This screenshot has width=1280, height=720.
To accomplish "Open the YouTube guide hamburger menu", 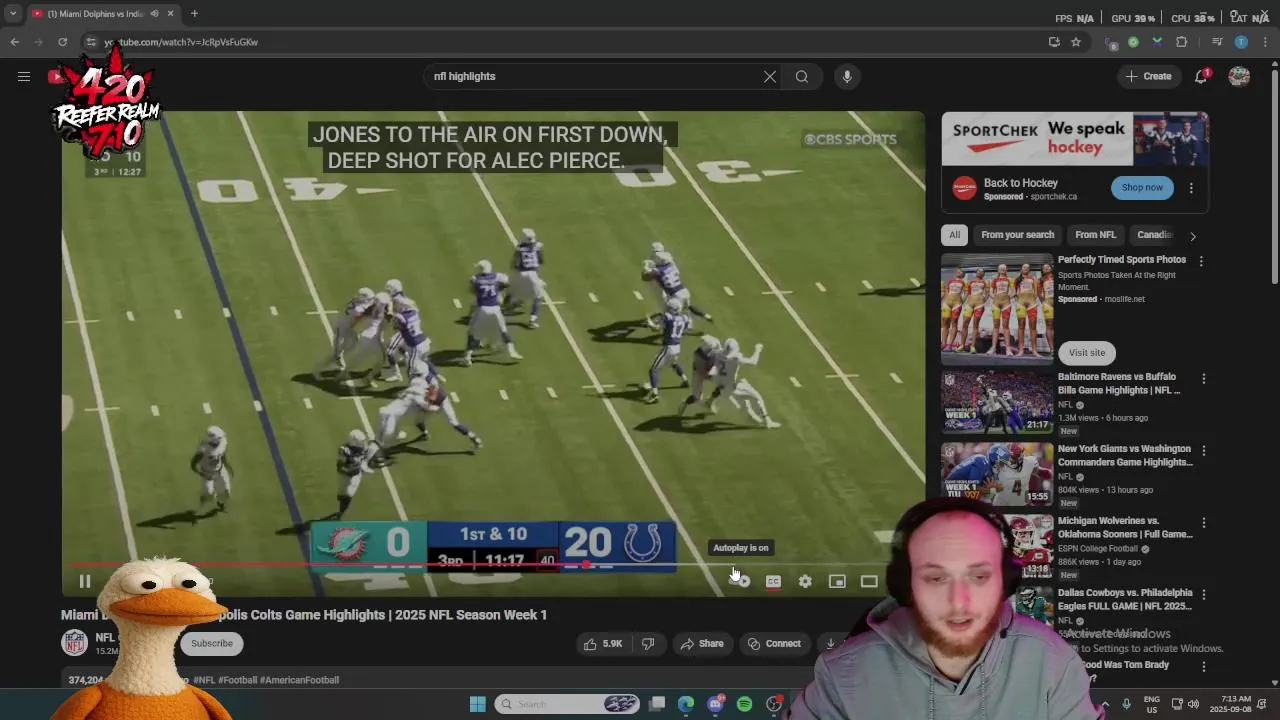I will click(24, 76).
